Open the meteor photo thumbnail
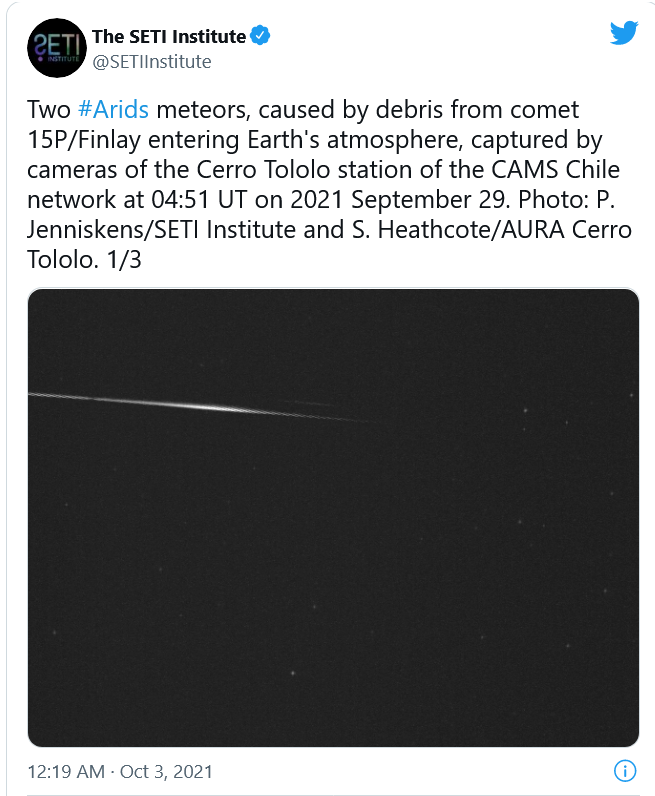Viewport: 655px width, 796px height. point(333,518)
